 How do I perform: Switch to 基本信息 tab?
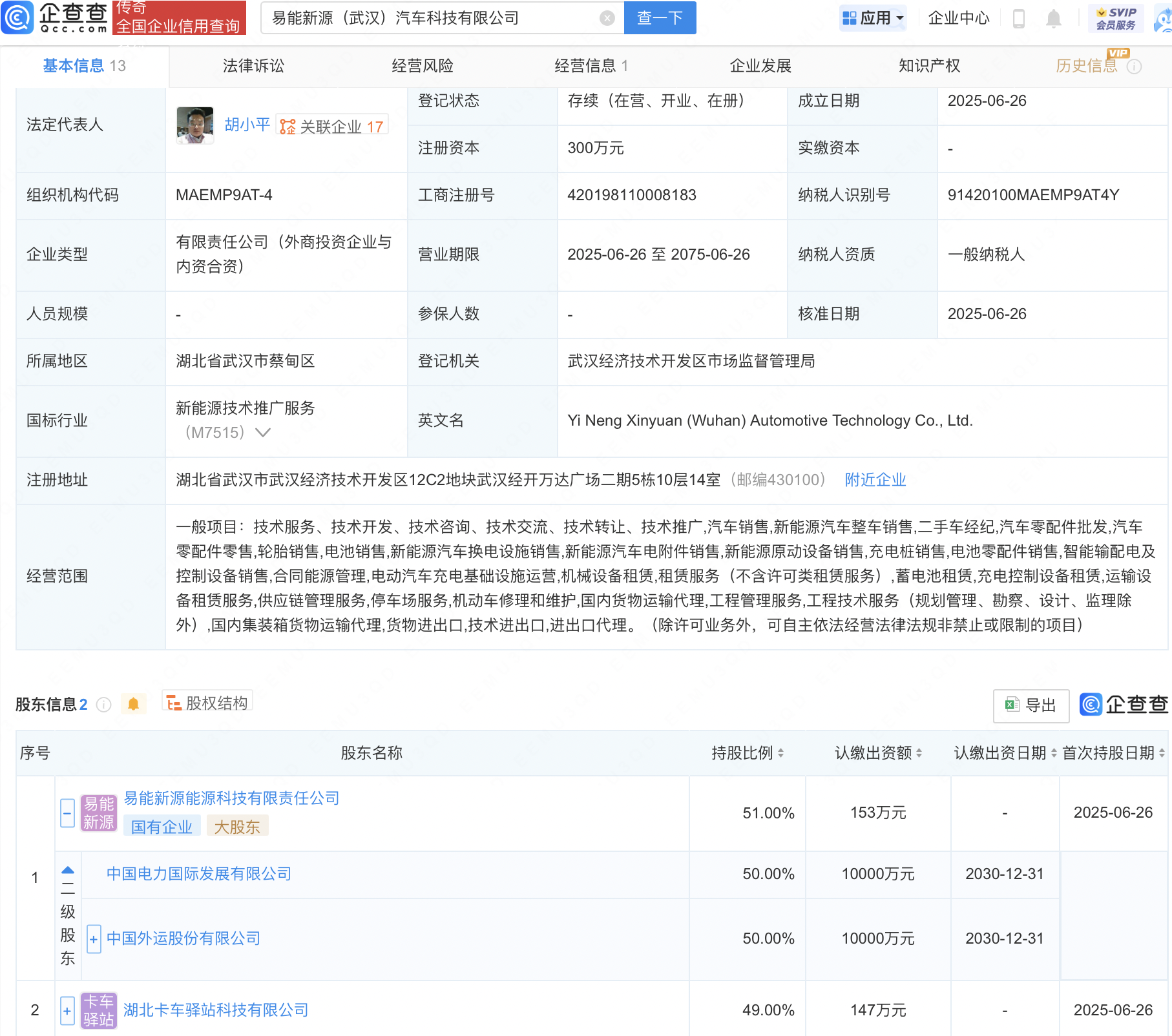point(84,66)
